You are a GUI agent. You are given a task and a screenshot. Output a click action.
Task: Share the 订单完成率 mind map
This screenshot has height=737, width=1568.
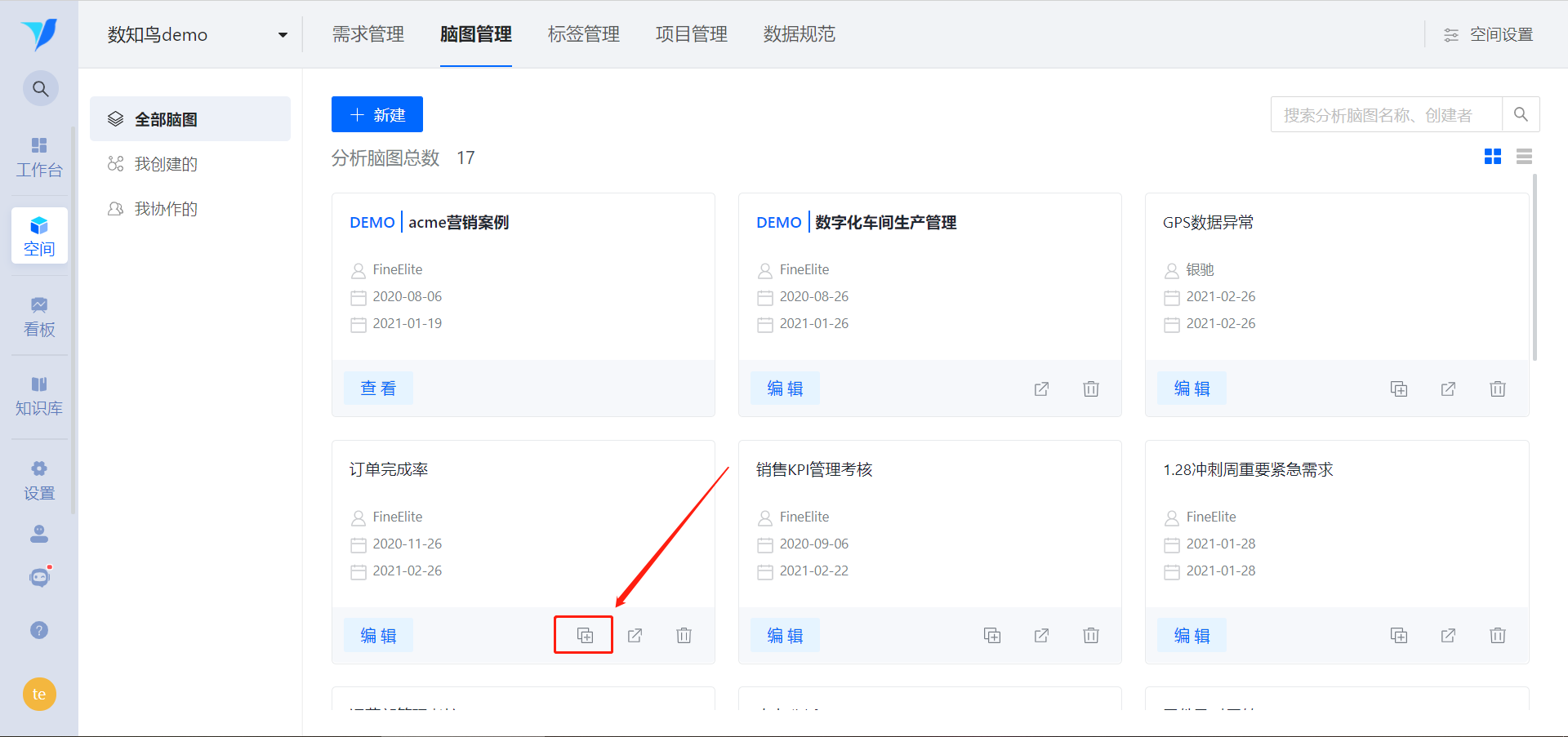tap(635, 635)
